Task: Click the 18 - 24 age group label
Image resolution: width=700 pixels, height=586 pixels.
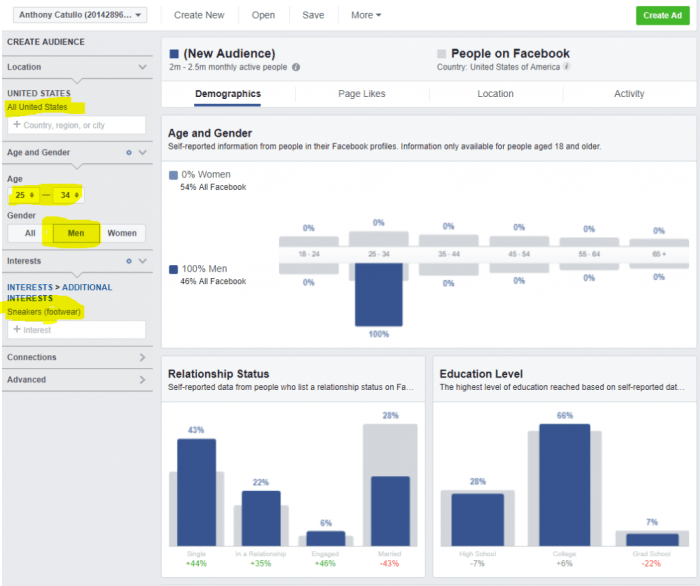Action: pyautogui.click(x=309, y=254)
